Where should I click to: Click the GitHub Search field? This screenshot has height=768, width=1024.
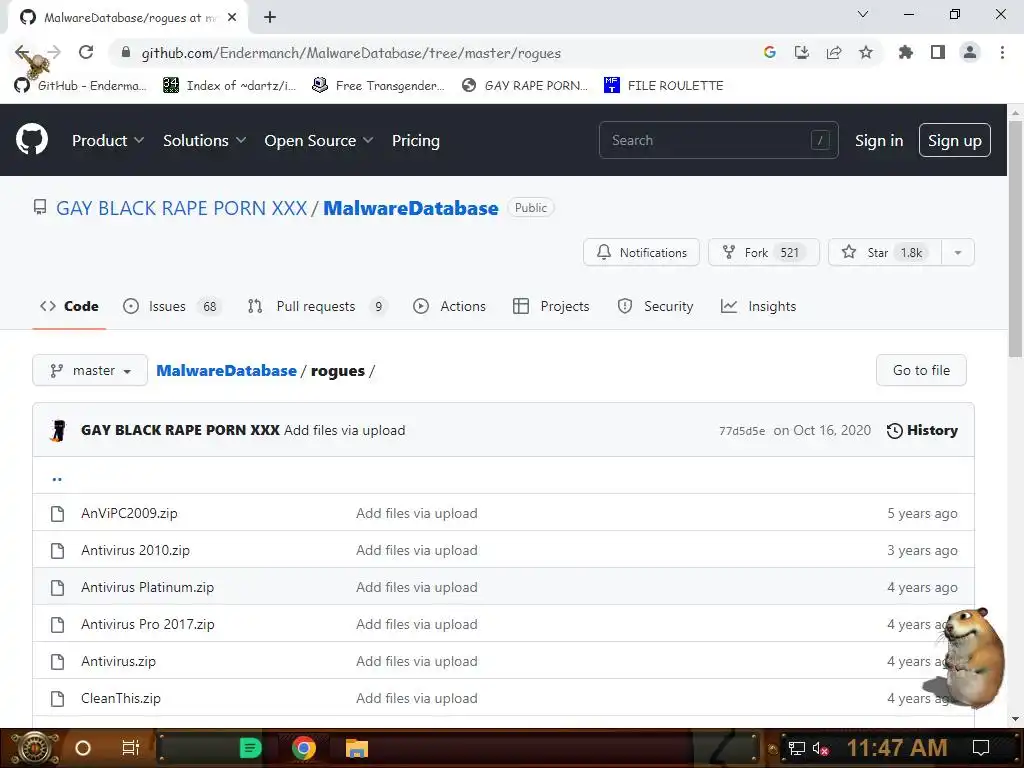point(718,140)
